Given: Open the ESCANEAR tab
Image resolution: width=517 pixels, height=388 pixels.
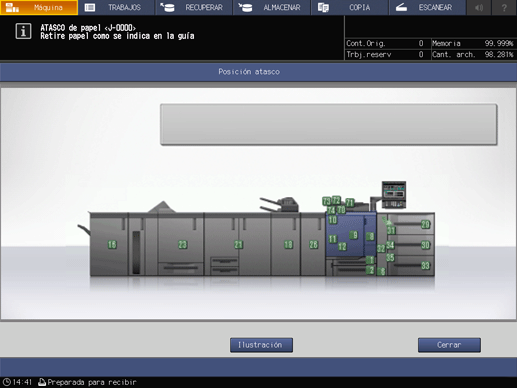Looking at the screenshot, I should pos(427,7).
